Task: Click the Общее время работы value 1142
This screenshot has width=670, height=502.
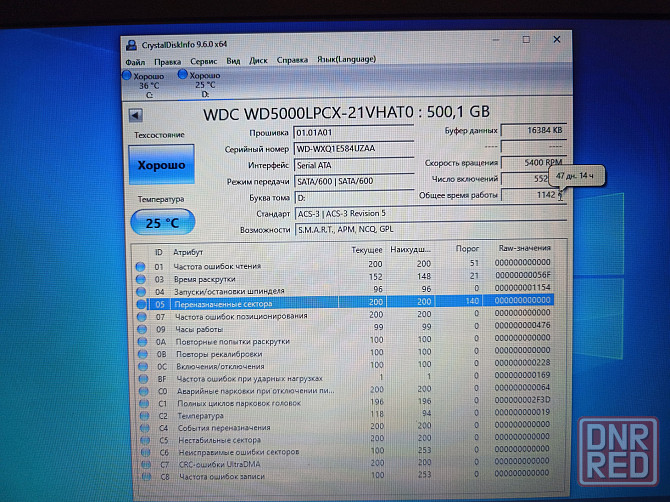Action: (x=534, y=195)
